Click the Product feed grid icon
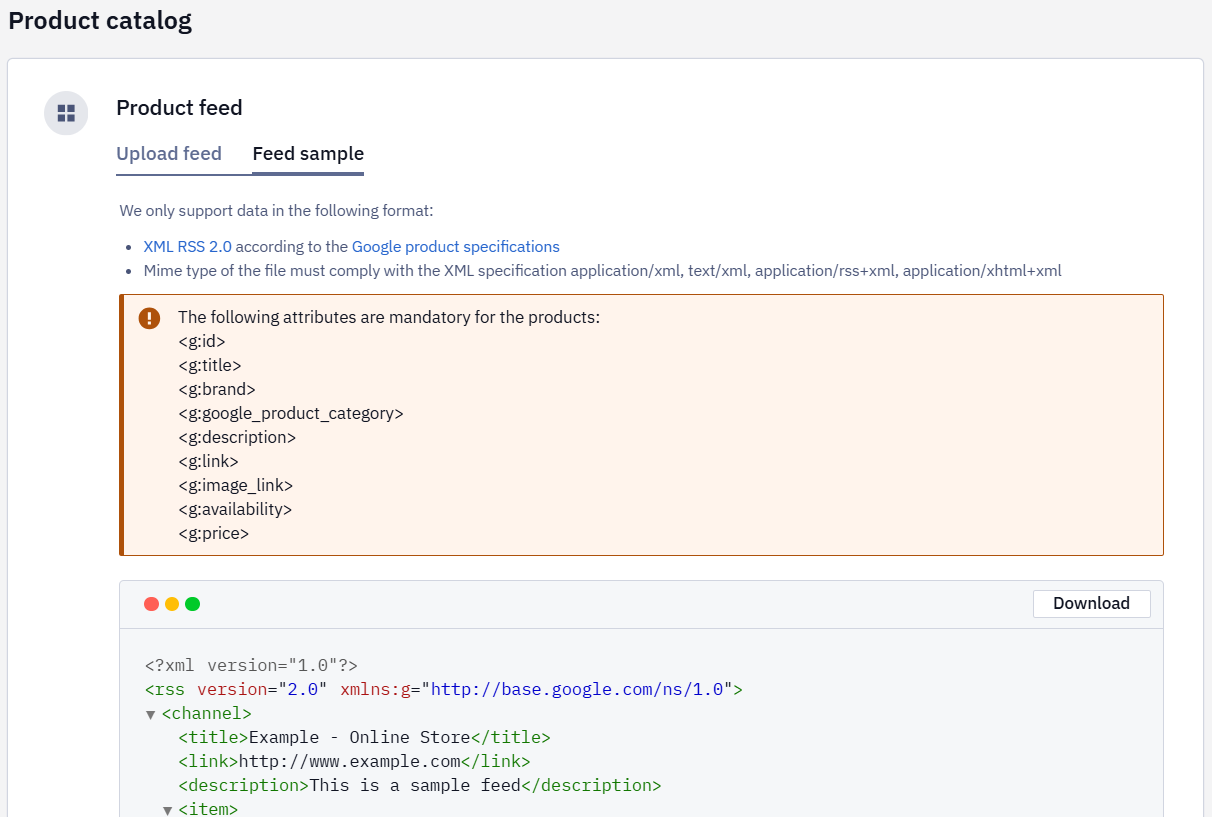 (x=66, y=113)
